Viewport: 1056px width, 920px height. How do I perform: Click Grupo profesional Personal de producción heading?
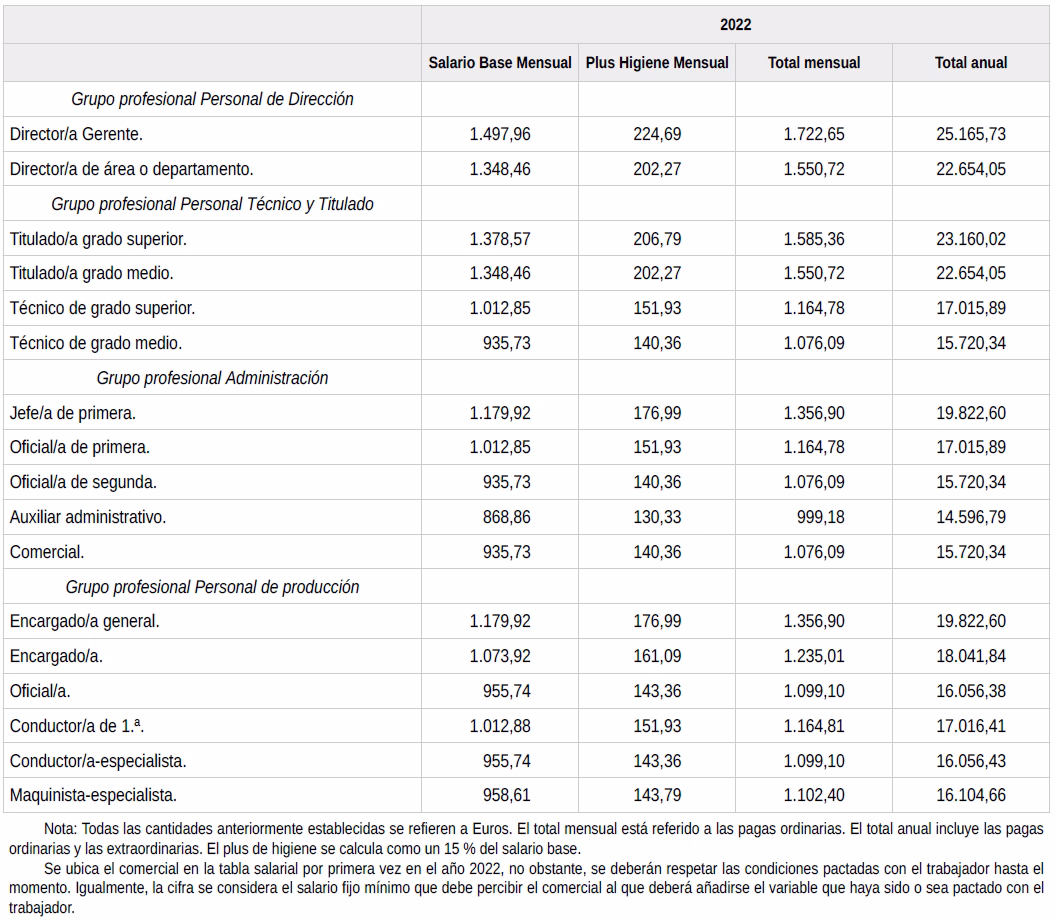click(x=212, y=587)
